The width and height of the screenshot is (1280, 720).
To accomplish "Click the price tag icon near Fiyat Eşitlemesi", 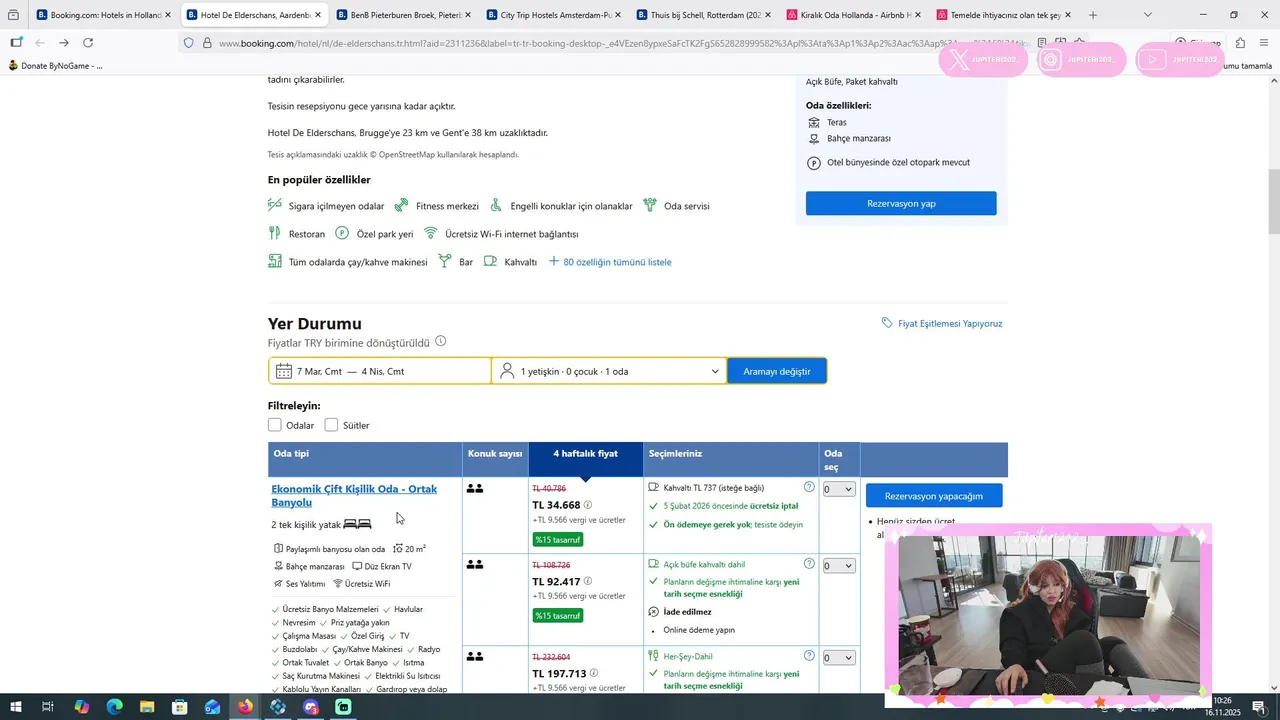I will (887, 323).
